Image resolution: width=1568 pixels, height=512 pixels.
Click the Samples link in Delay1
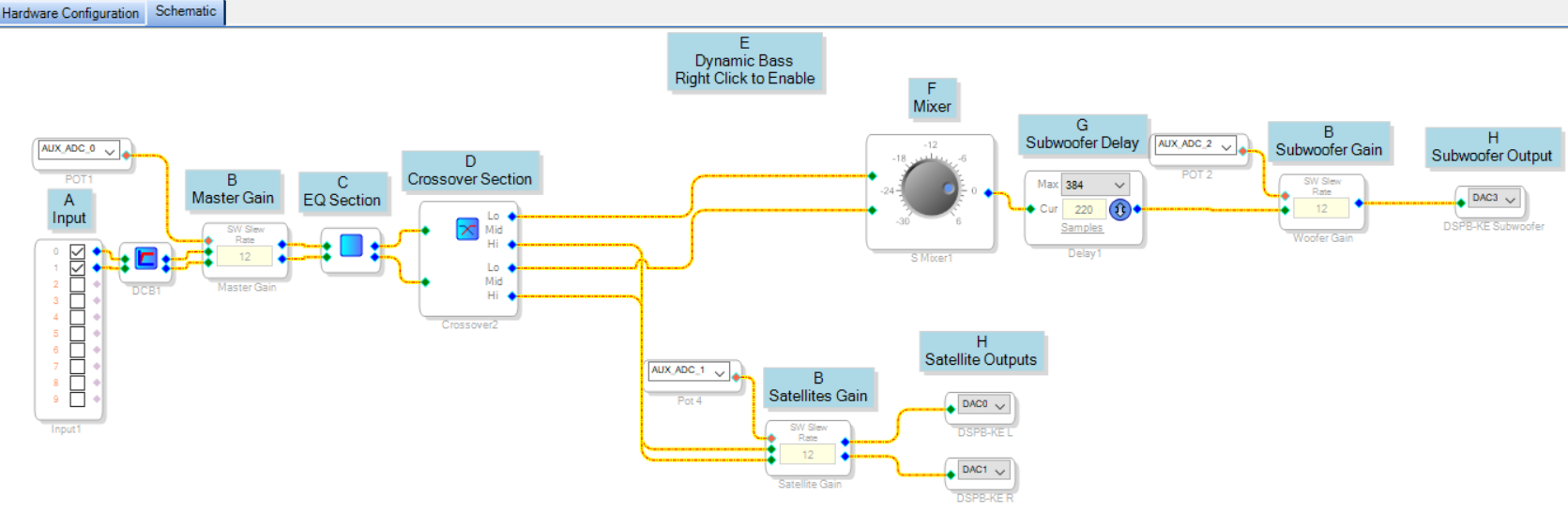tap(1082, 228)
